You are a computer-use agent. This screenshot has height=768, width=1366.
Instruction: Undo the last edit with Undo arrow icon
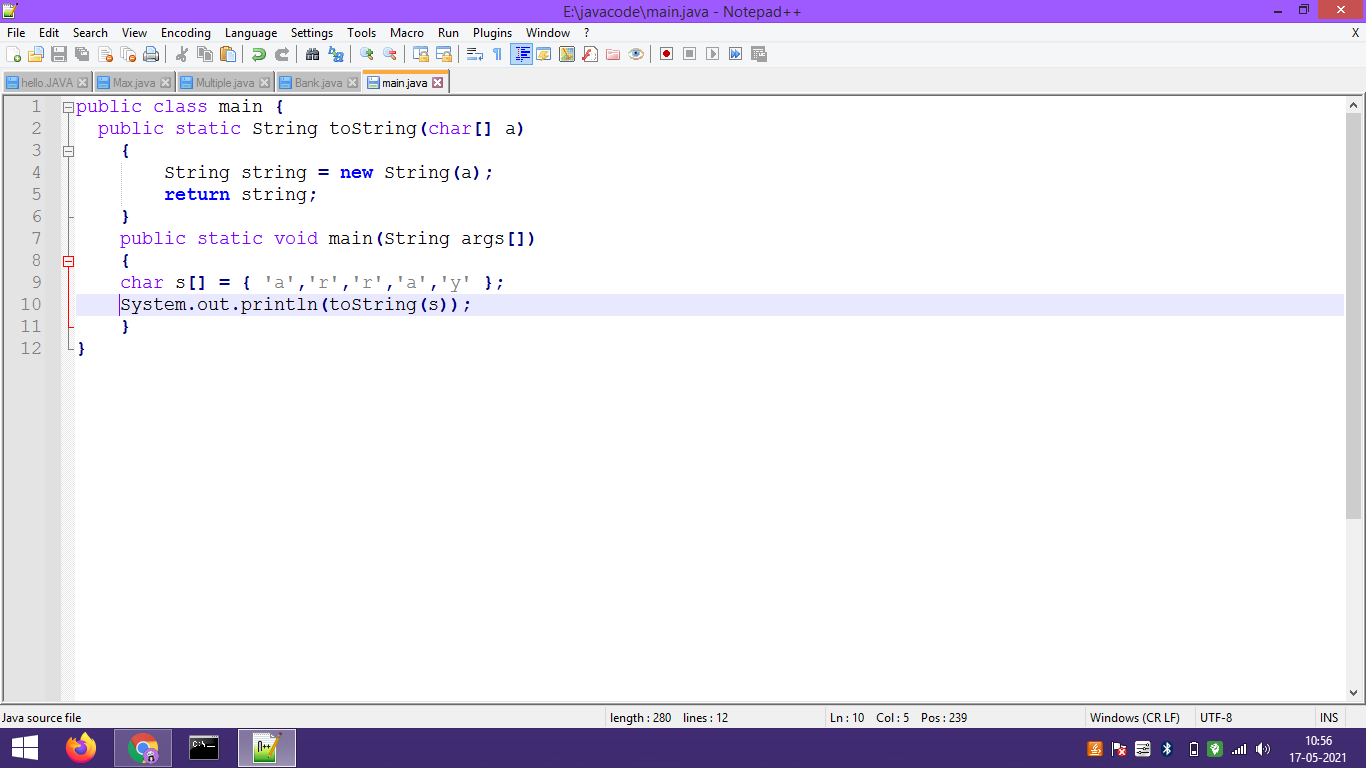[x=258, y=54]
